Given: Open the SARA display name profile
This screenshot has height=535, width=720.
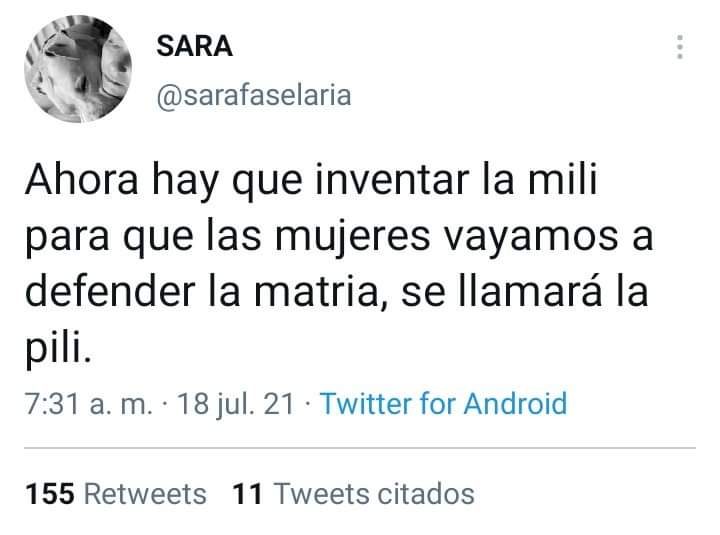Looking at the screenshot, I should point(195,46).
